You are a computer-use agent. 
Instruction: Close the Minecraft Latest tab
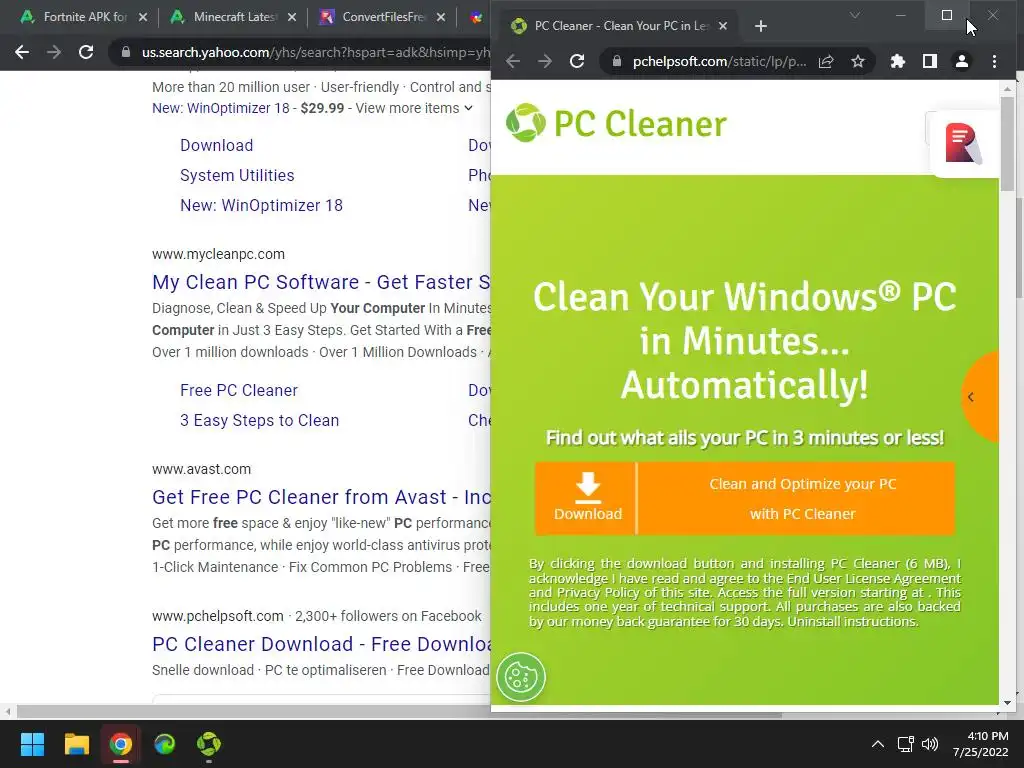click(292, 17)
